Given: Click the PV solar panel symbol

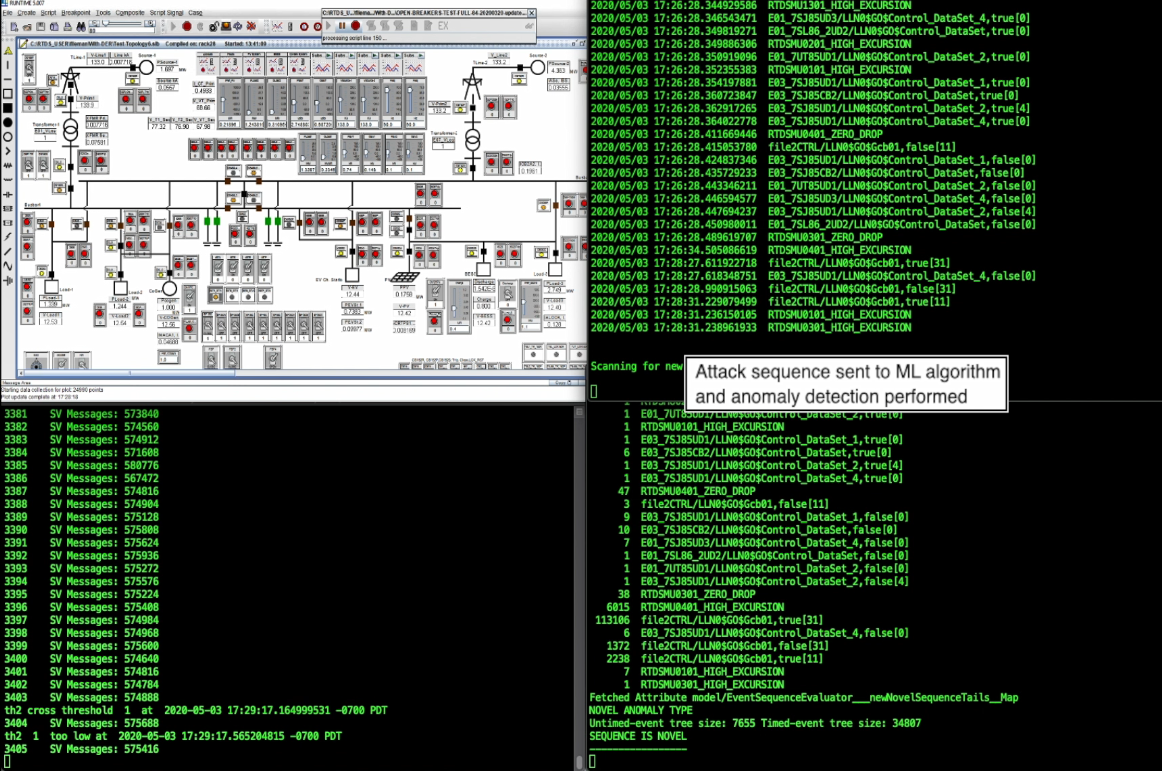Looking at the screenshot, I should [x=405, y=278].
